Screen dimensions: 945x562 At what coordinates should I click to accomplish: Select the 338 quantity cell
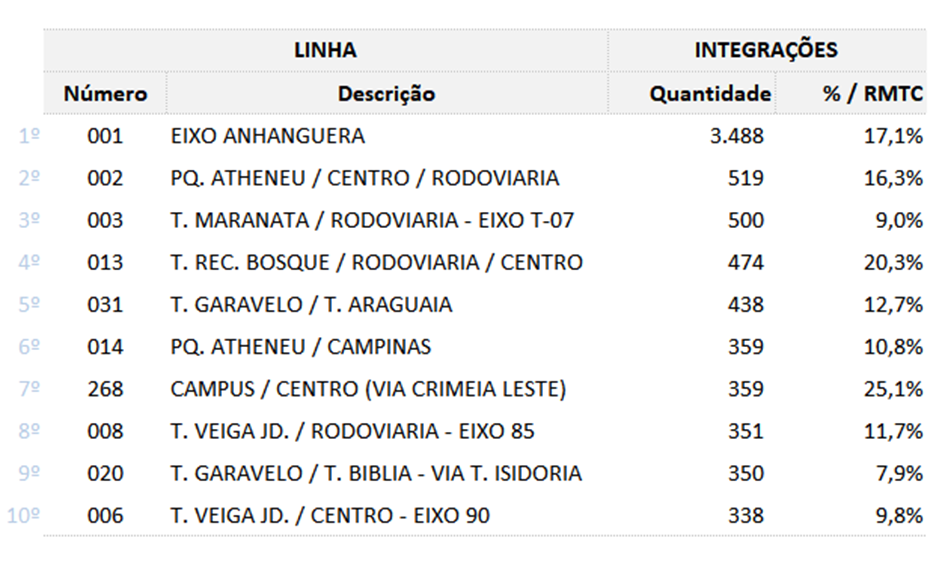click(746, 516)
